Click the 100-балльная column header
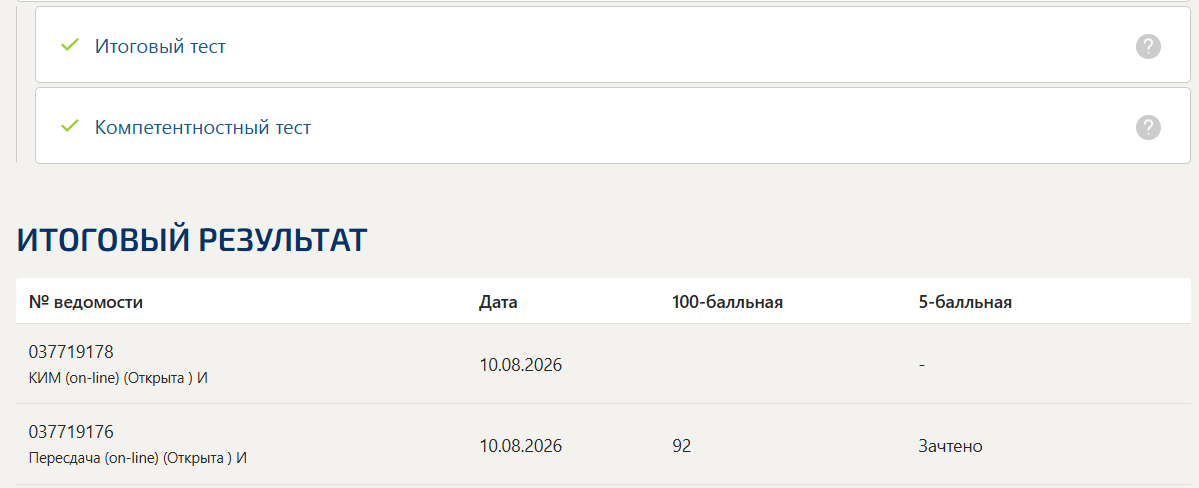The height and width of the screenshot is (488, 1199). tap(727, 302)
